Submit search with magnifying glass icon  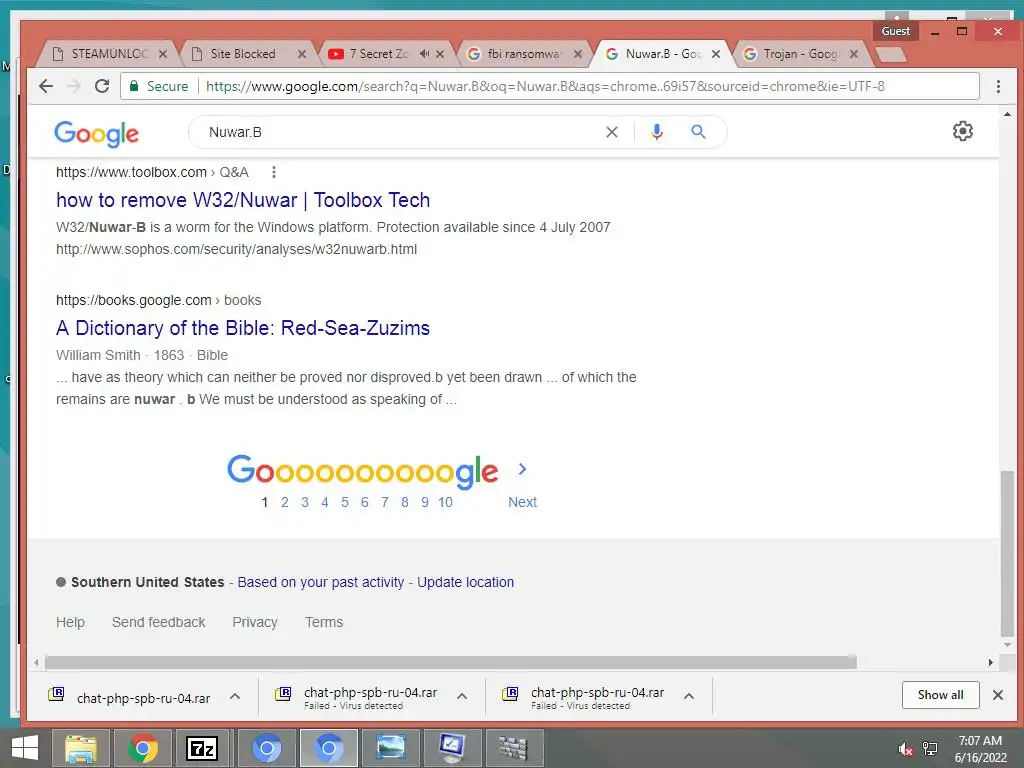[698, 132]
